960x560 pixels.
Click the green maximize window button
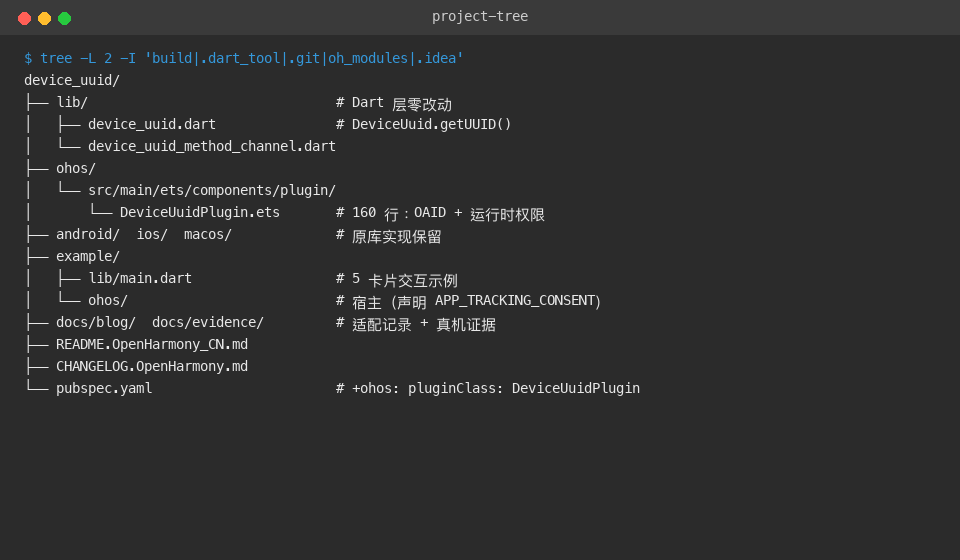coord(64,18)
